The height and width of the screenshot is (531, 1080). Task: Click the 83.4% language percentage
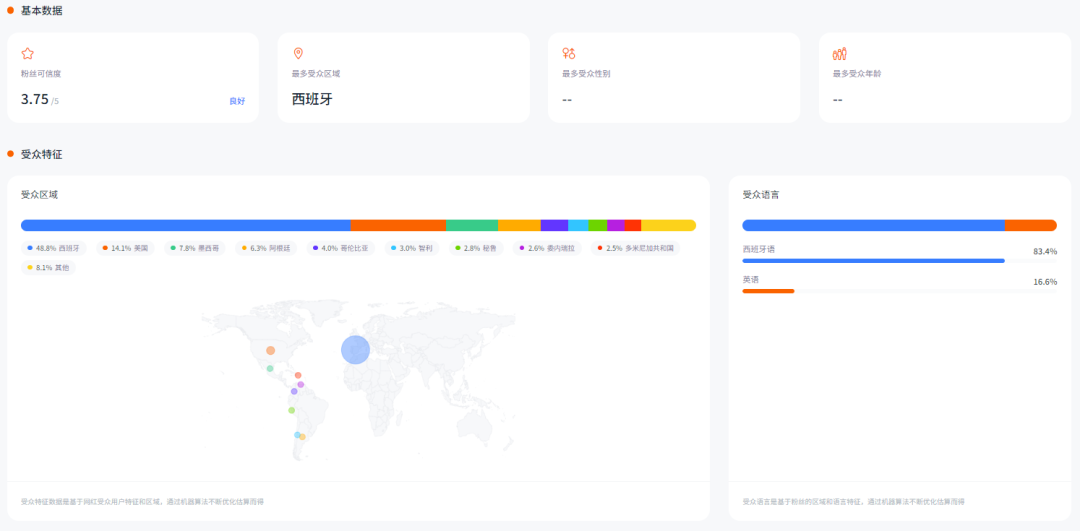click(1045, 251)
